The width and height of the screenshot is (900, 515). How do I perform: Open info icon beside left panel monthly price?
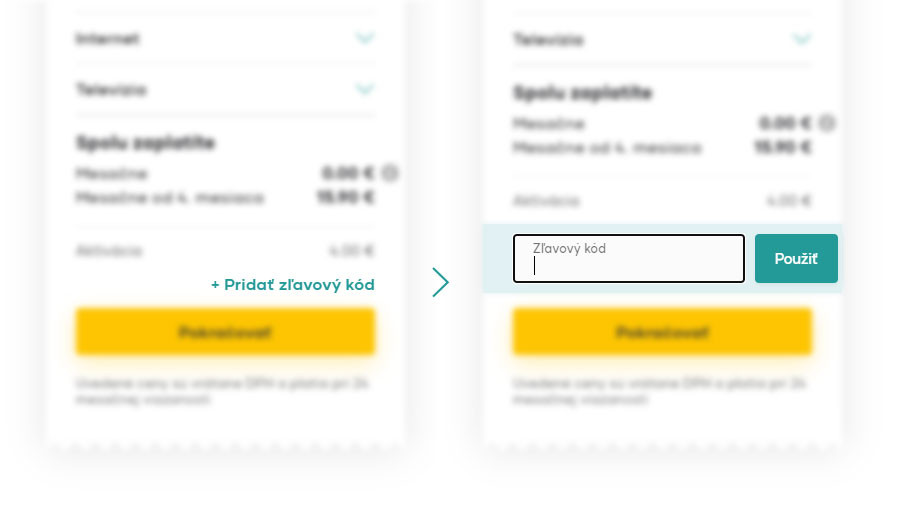tap(390, 173)
